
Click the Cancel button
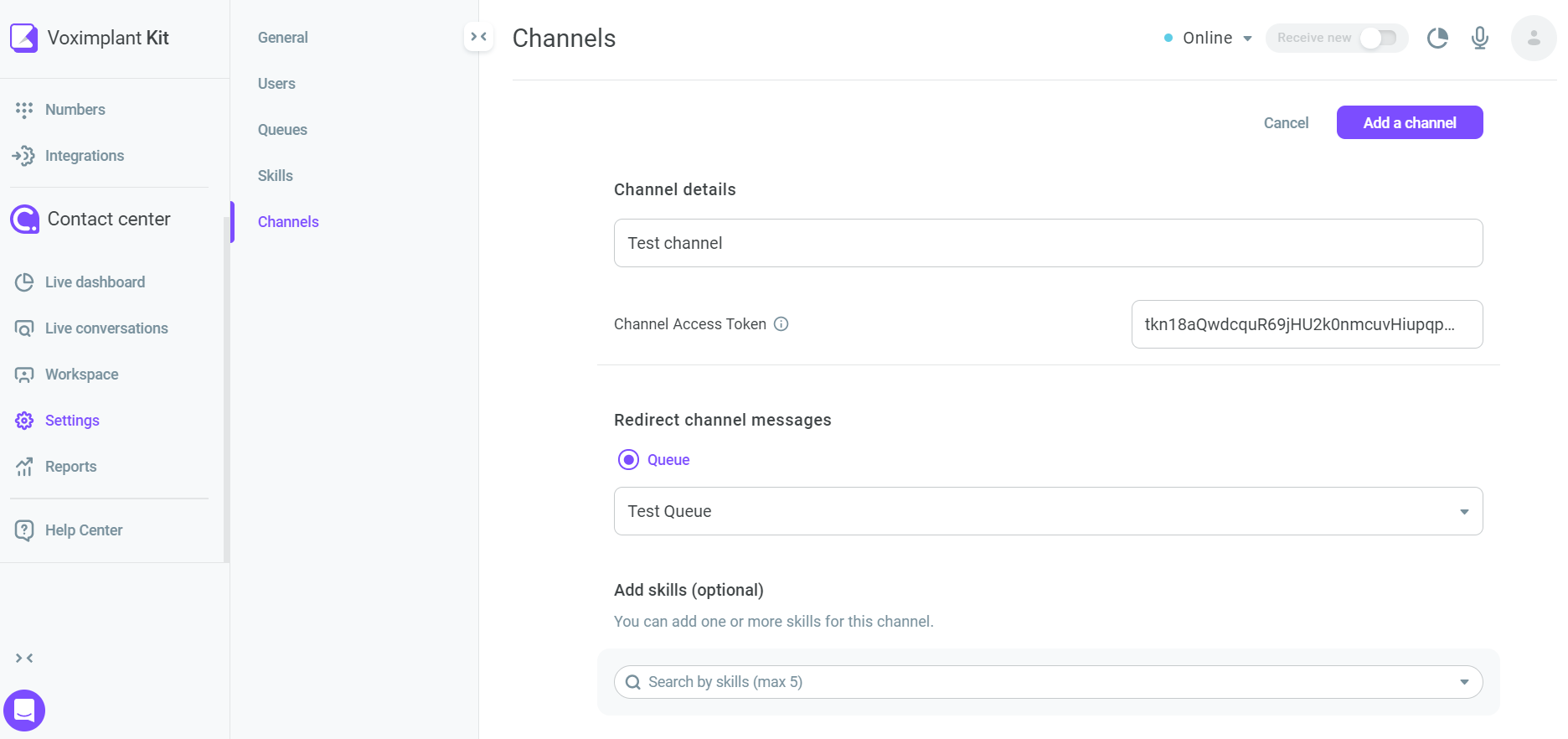(1286, 123)
